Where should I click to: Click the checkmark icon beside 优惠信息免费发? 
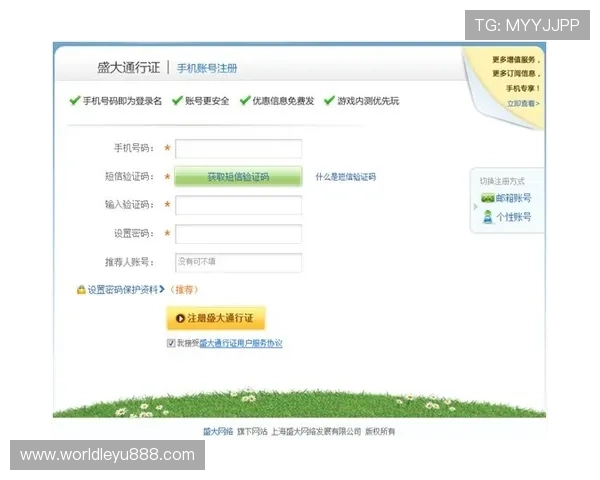pos(245,101)
